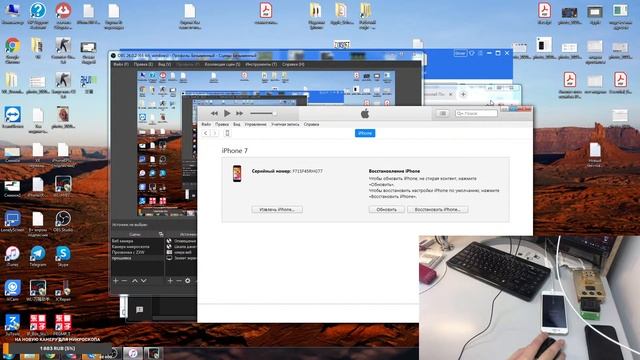The width and height of the screenshot is (640, 360).
Task: Select the blue iPhone tab
Action: pyautogui.click(x=365, y=133)
